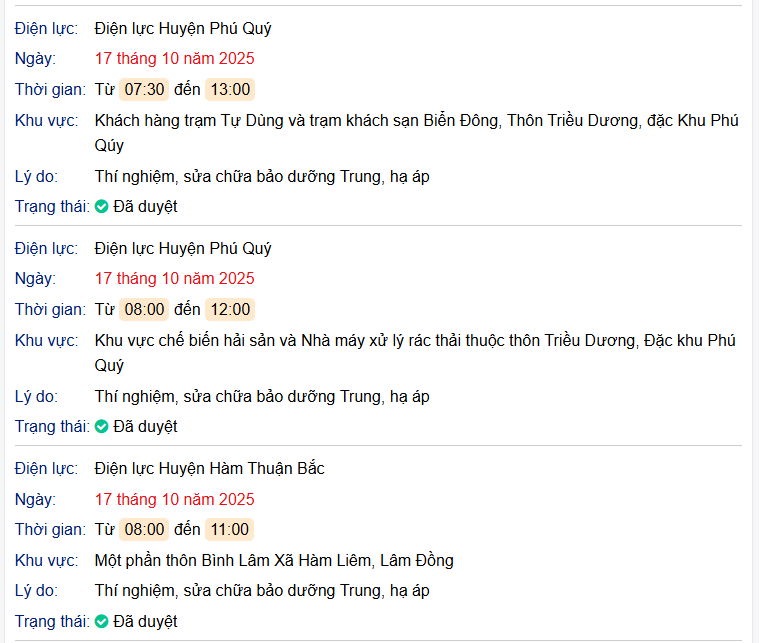Click the 08:00 badge in the Hàm Thuận Bắc entry
Viewport: 759px width, 643px height.
point(144,529)
